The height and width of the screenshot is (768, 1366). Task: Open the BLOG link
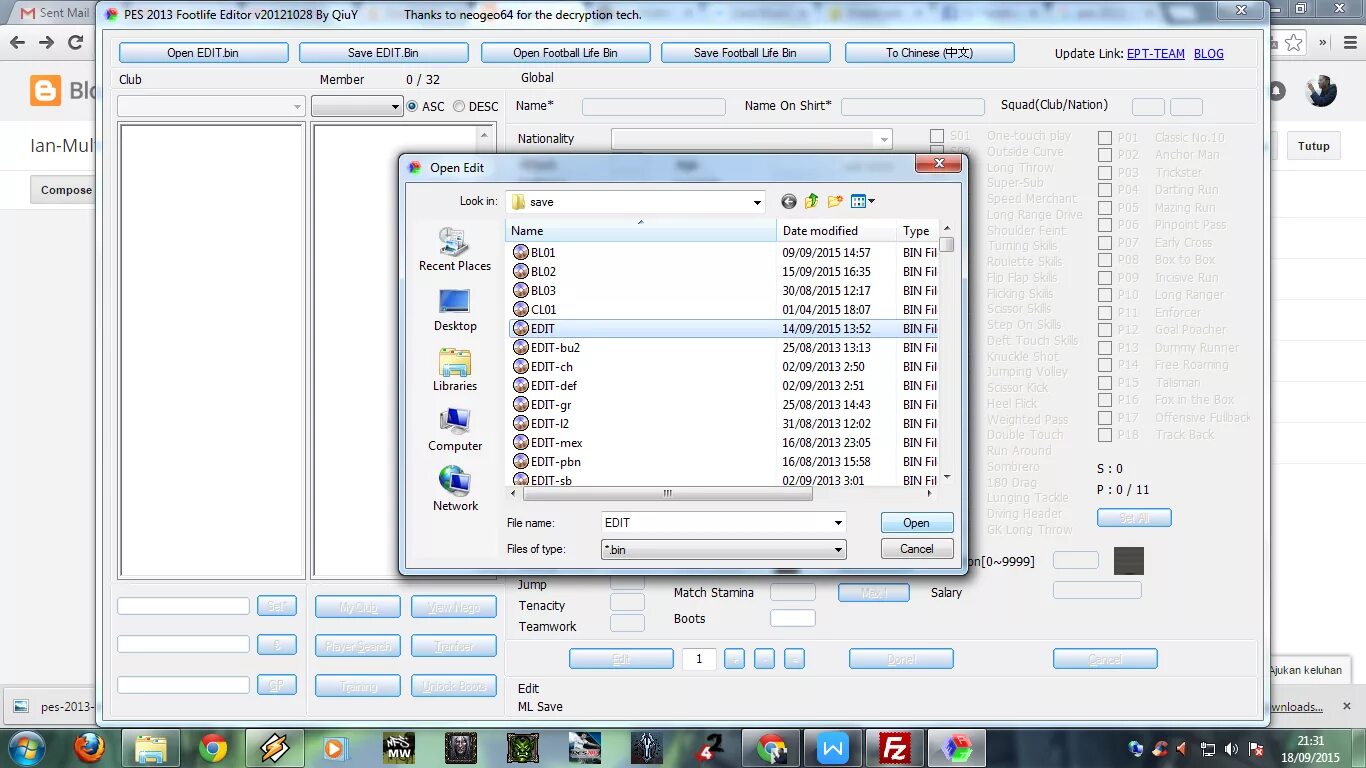click(x=1208, y=54)
